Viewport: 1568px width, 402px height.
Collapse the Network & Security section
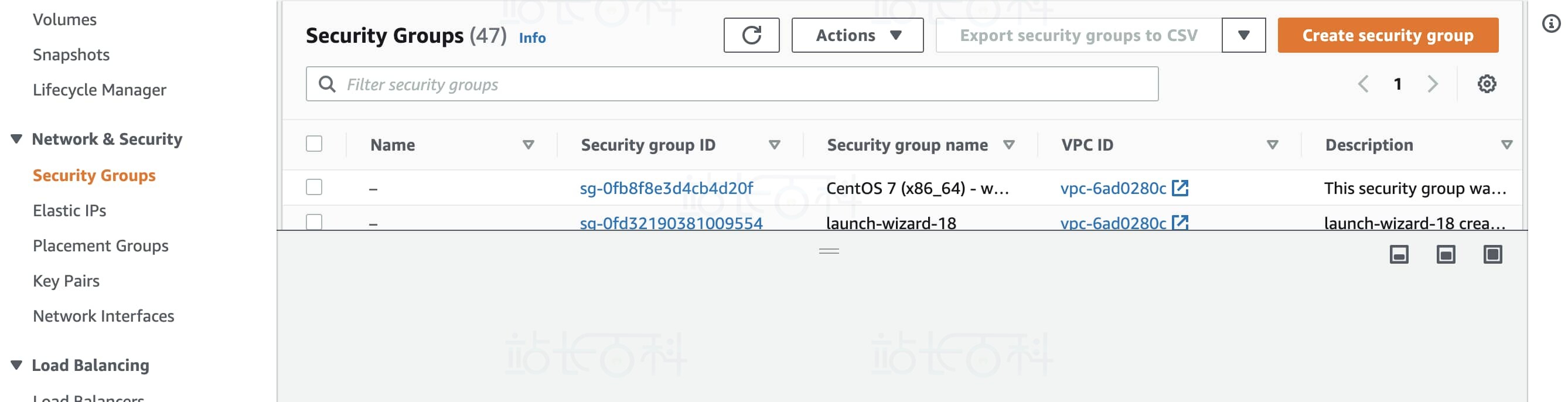(16, 139)
